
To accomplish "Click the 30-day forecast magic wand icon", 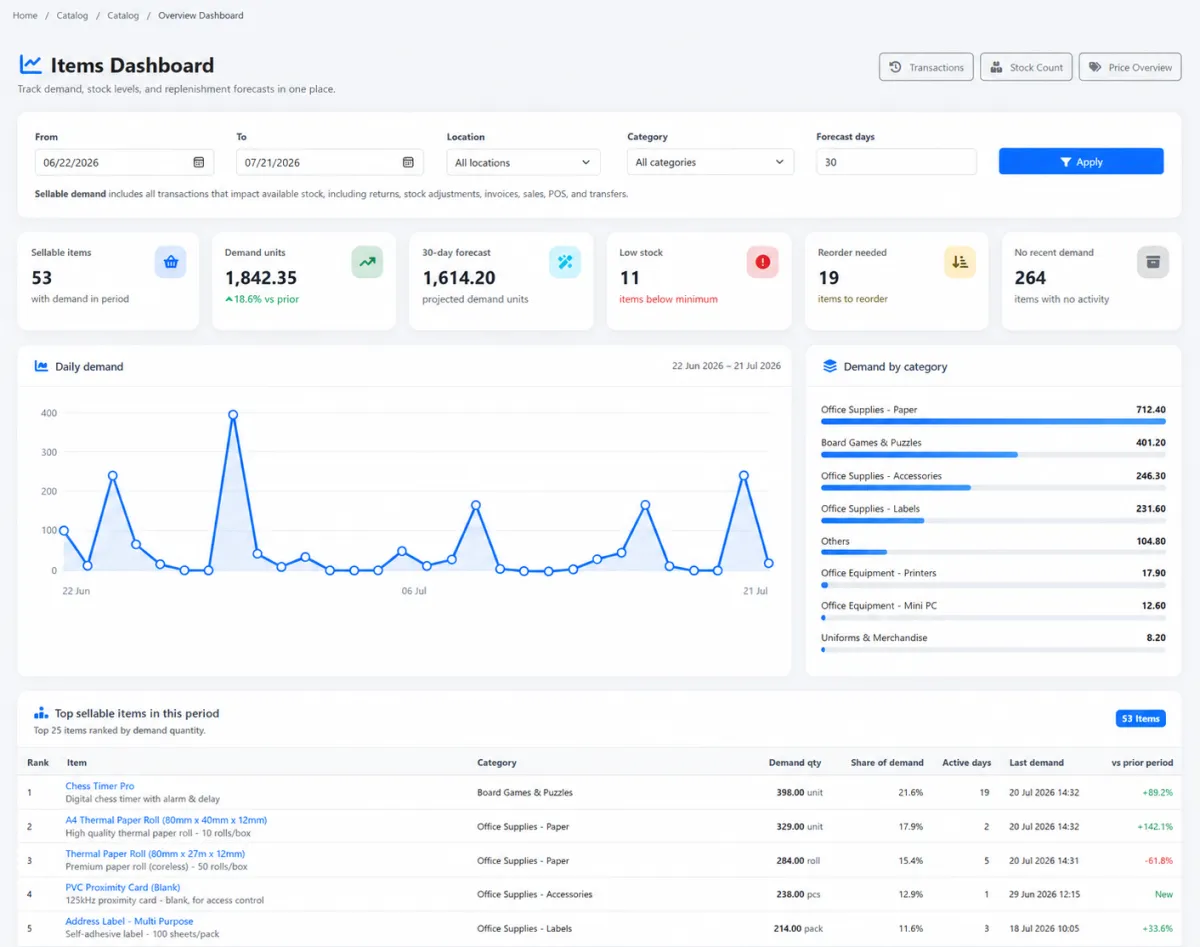I will (x=565, y=262).
